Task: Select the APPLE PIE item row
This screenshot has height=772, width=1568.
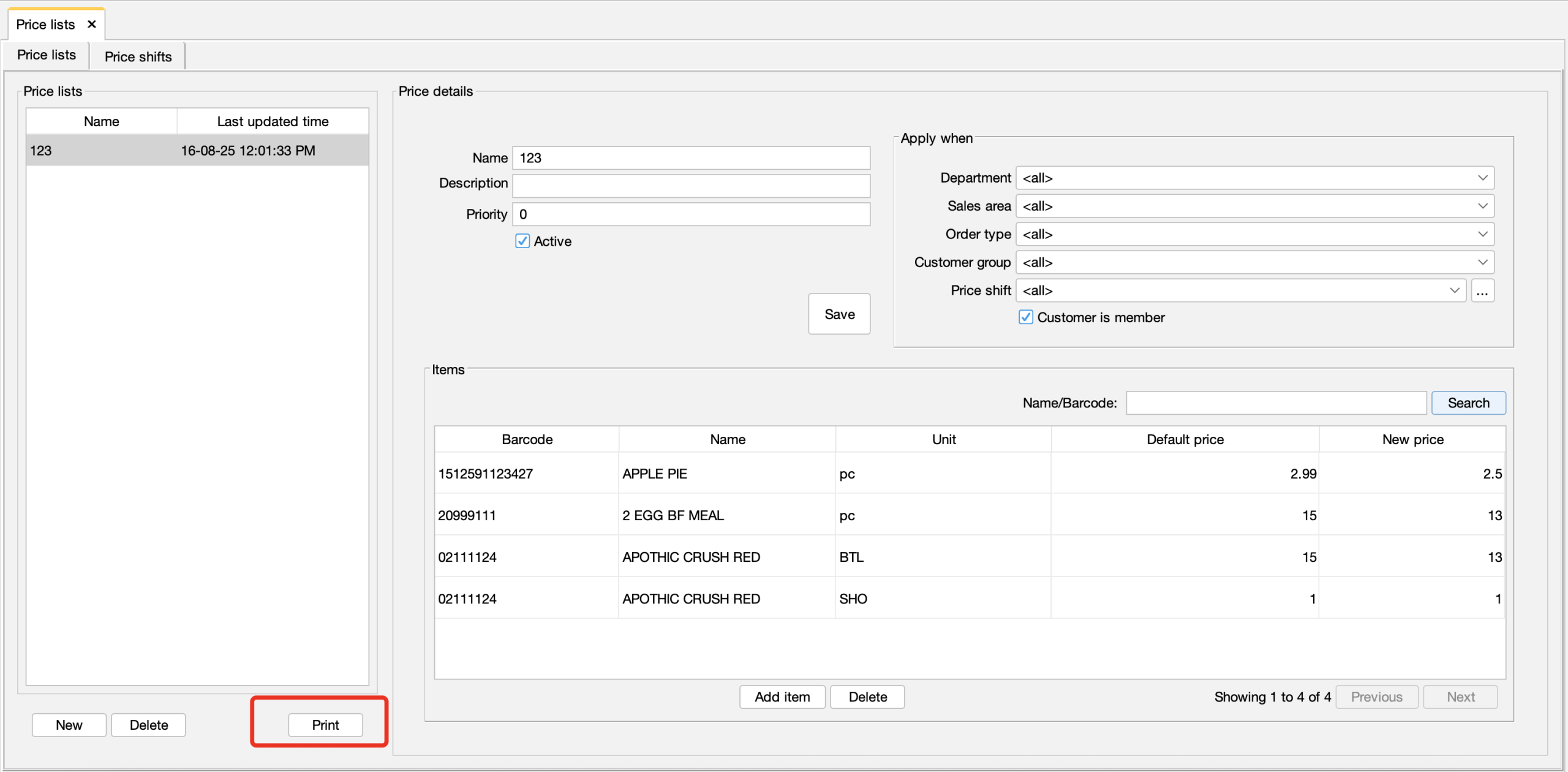Action: 970,474
